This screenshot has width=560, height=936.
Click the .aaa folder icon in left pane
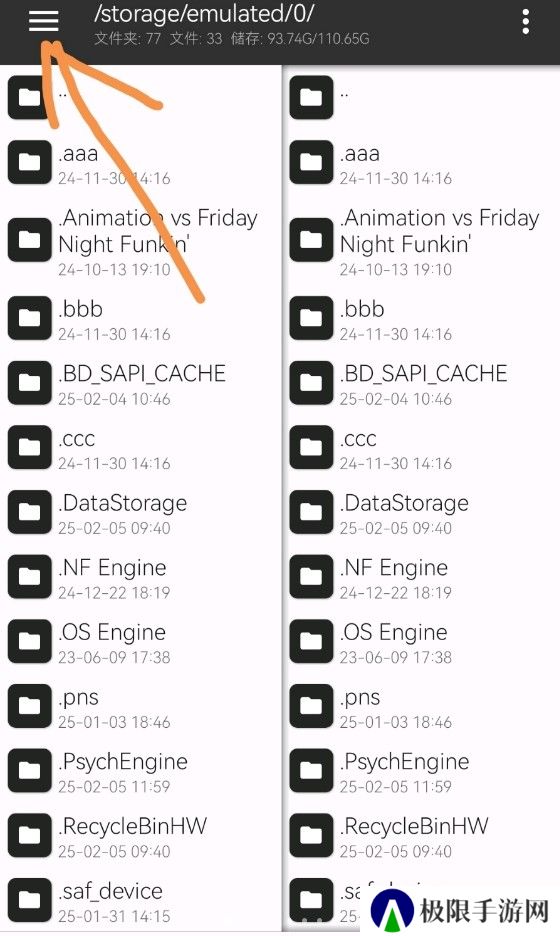[29, 162]
